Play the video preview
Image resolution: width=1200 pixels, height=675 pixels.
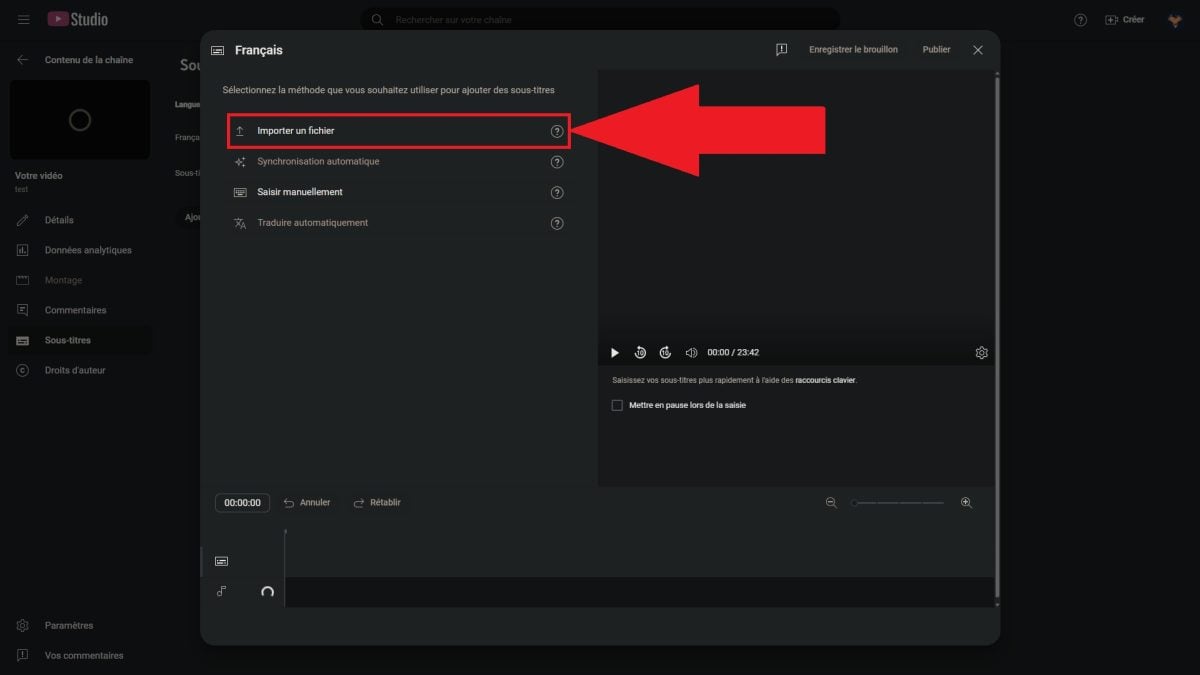614,353
